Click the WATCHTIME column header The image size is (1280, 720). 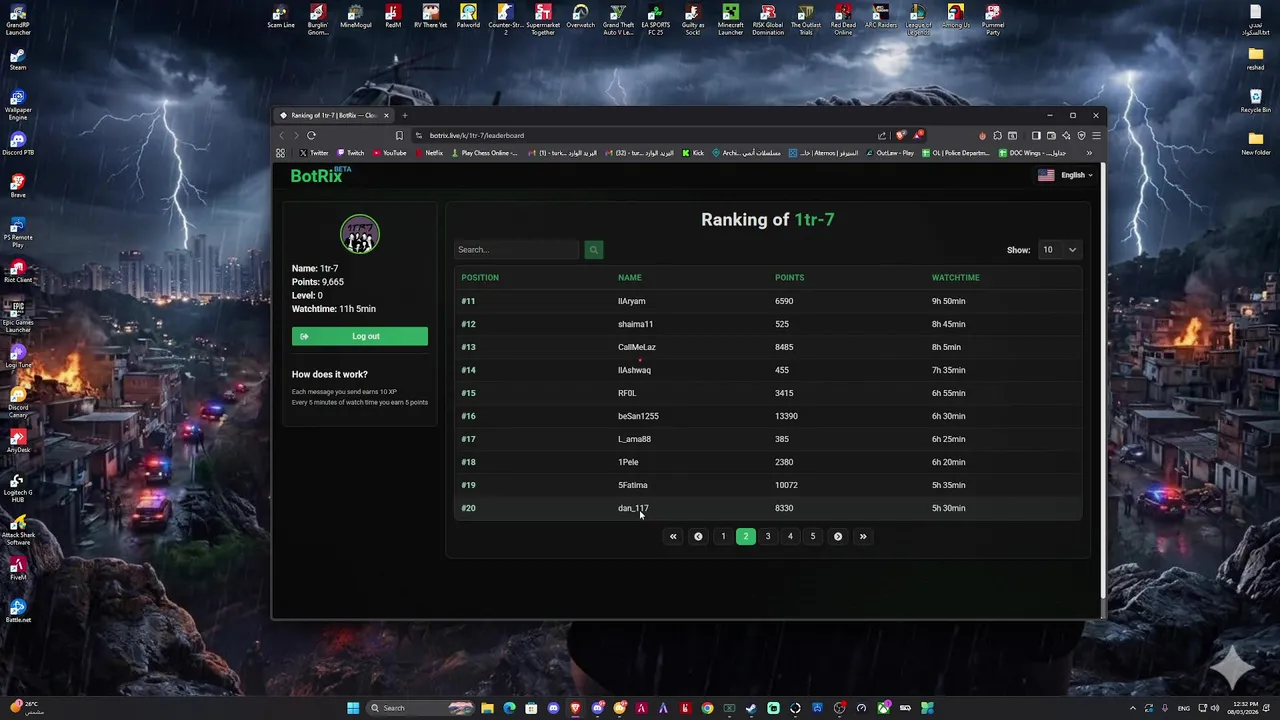coord(956,278)
